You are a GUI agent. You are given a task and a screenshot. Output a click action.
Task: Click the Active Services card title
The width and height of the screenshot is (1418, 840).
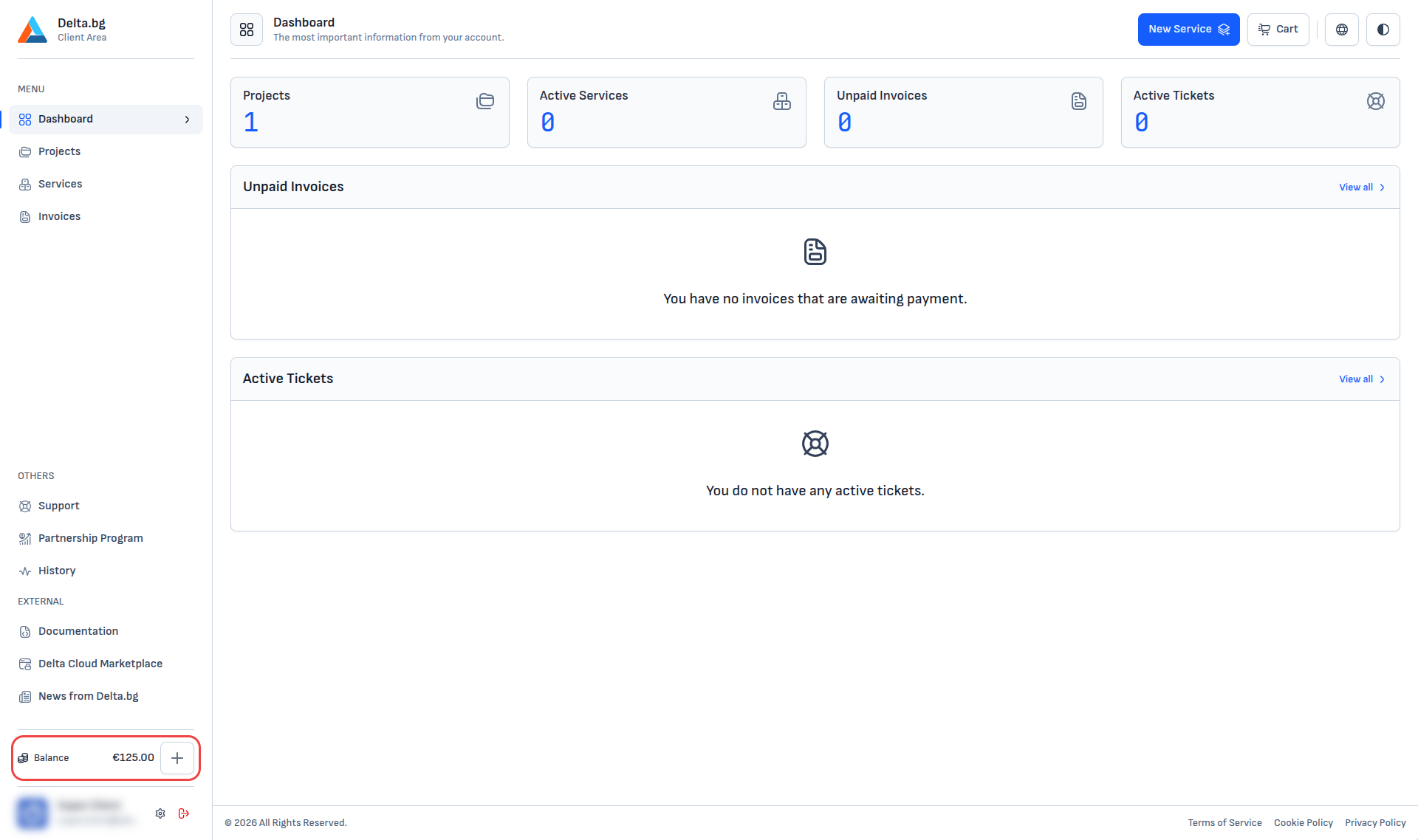tap(583, 96)
